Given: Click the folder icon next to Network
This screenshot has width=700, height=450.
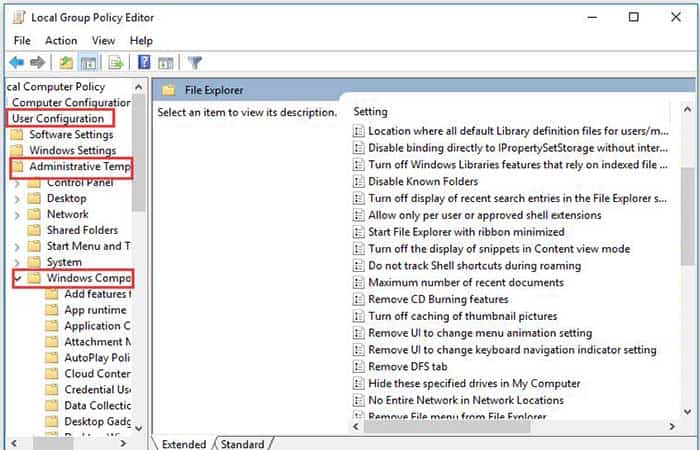Looking at the screenshot, I should tap(34, 214).
